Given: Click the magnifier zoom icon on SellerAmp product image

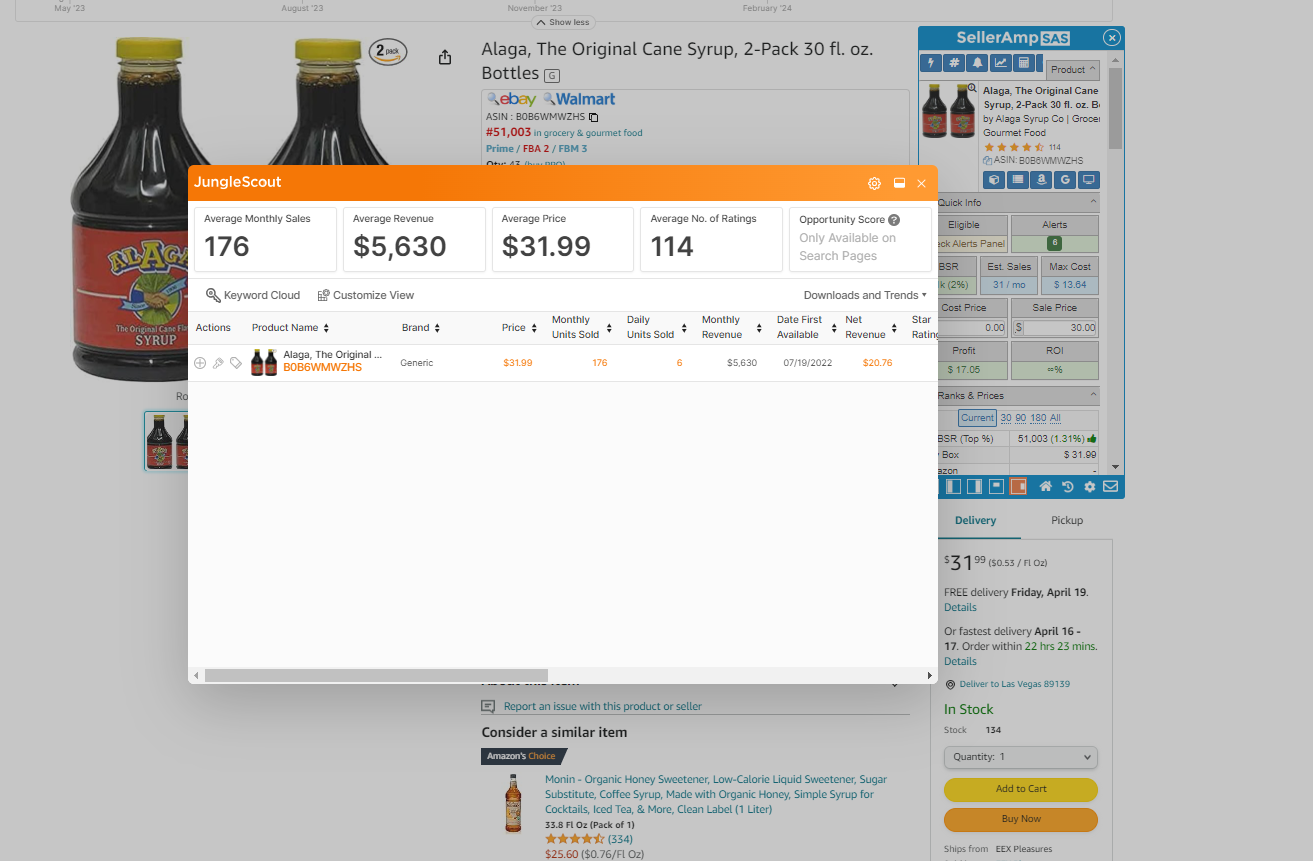Looking at the screenshot, I should click(972, 88).
